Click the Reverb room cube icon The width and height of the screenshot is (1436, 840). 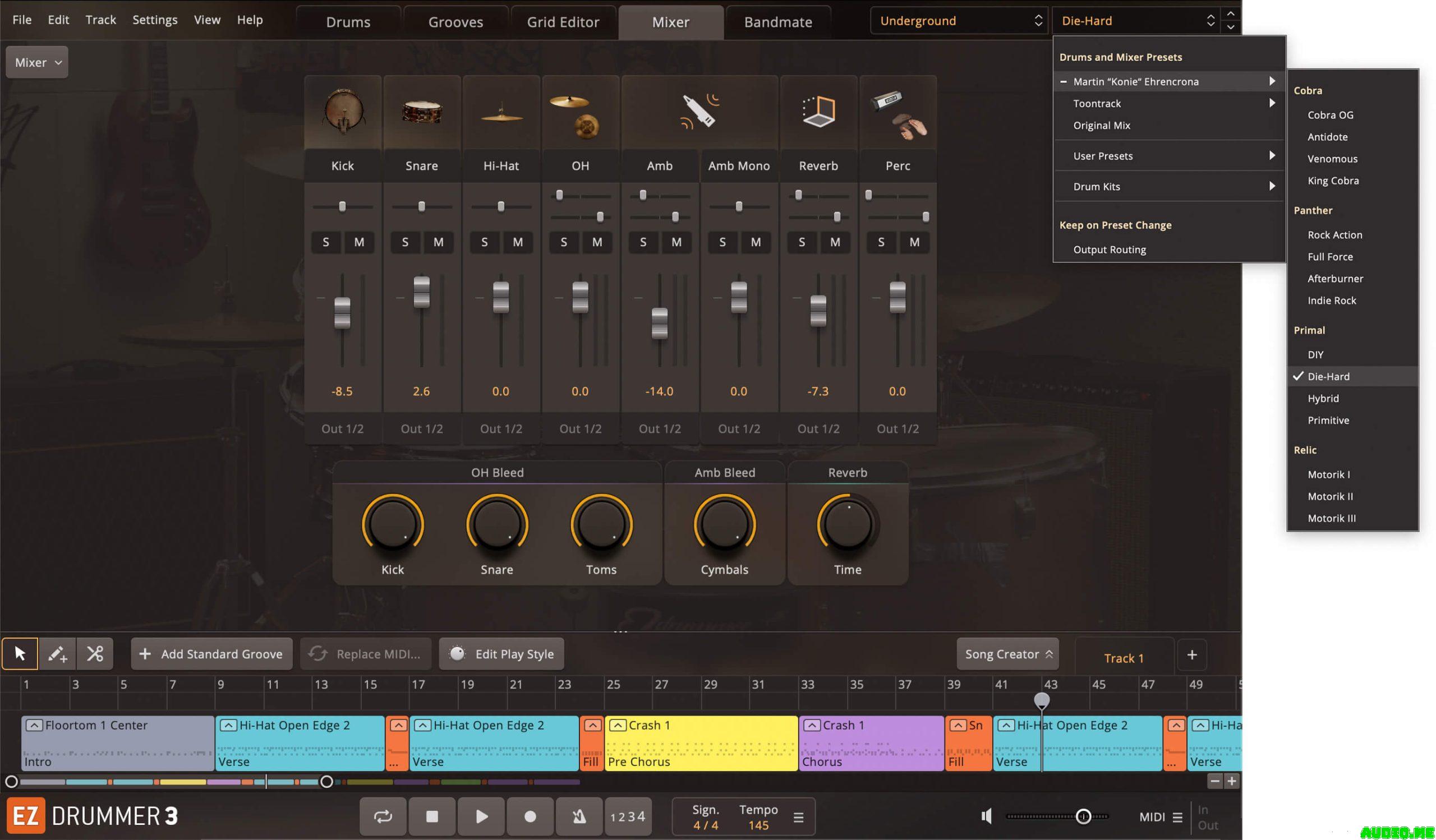point(818,111)
